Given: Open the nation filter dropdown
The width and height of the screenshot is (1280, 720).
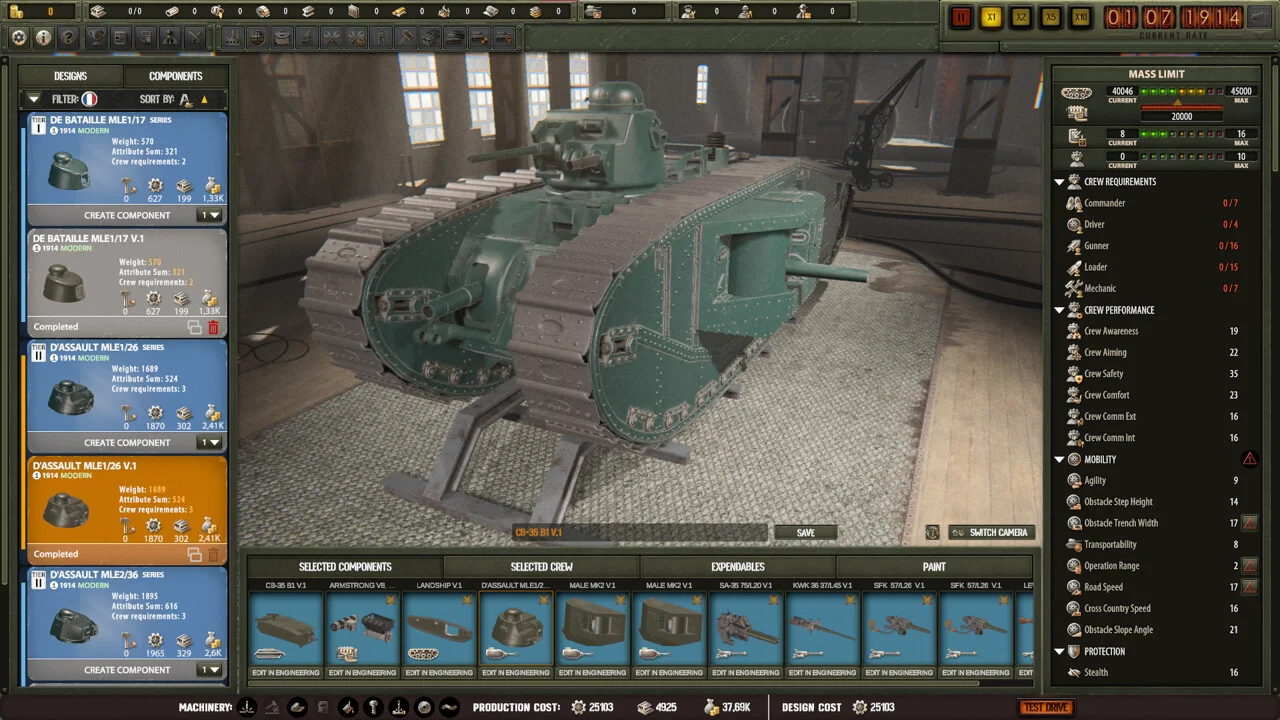Looking at the screenshot, I should click(x=33, y=99).
